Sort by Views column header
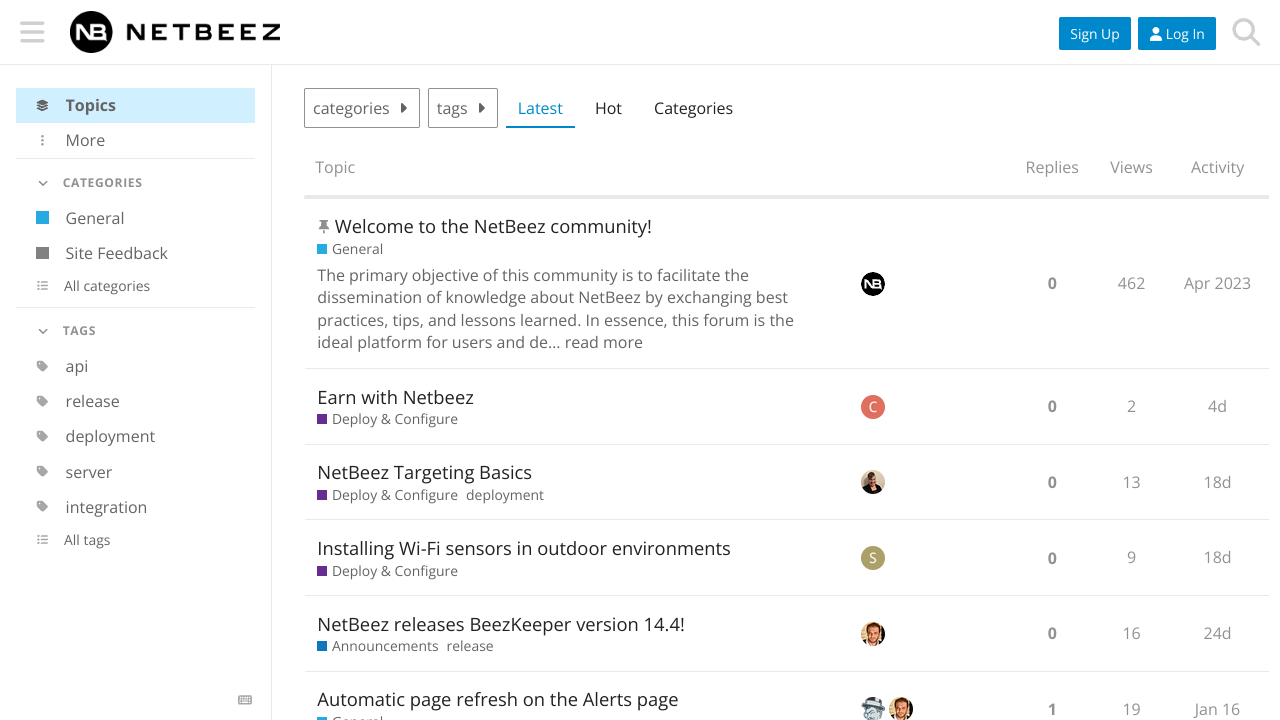This screenshot has height=720, width=1280. coord(1131,167)
